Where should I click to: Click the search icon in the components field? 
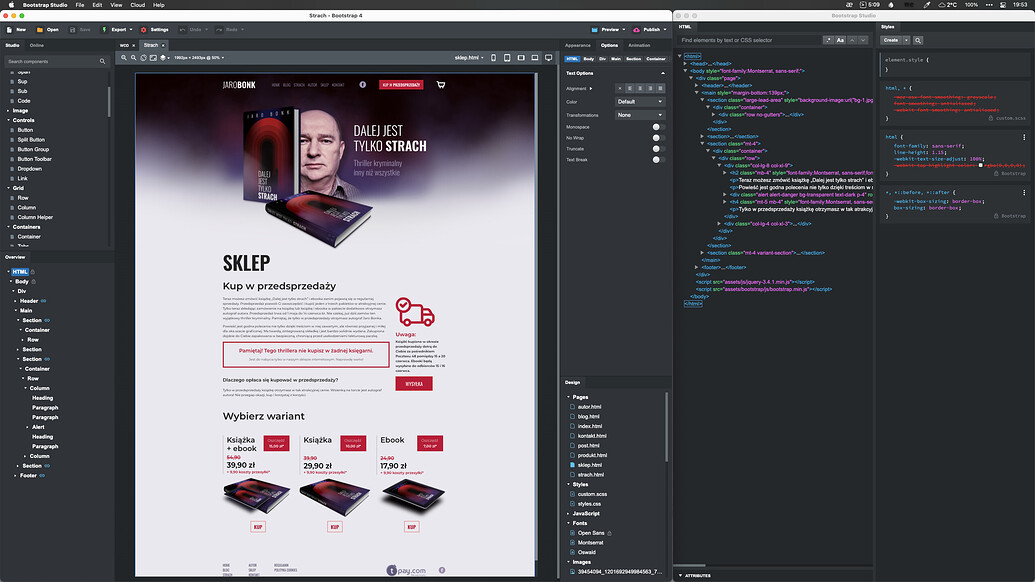102,61
